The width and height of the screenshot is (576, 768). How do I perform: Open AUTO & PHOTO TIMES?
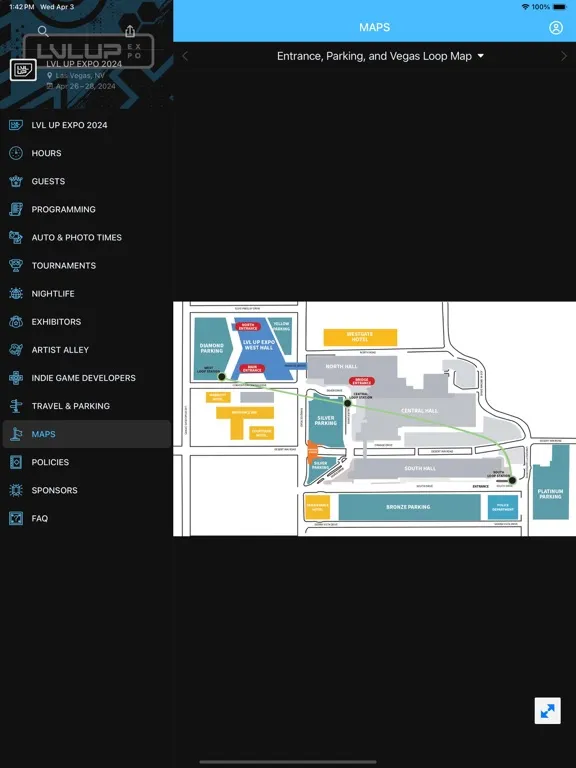87,238
